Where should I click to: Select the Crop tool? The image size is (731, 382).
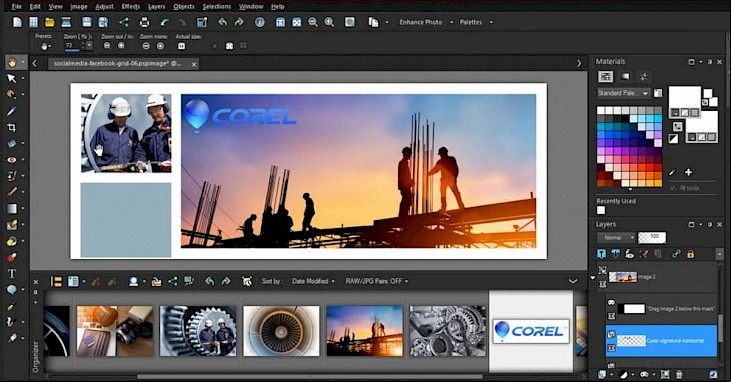12,127
